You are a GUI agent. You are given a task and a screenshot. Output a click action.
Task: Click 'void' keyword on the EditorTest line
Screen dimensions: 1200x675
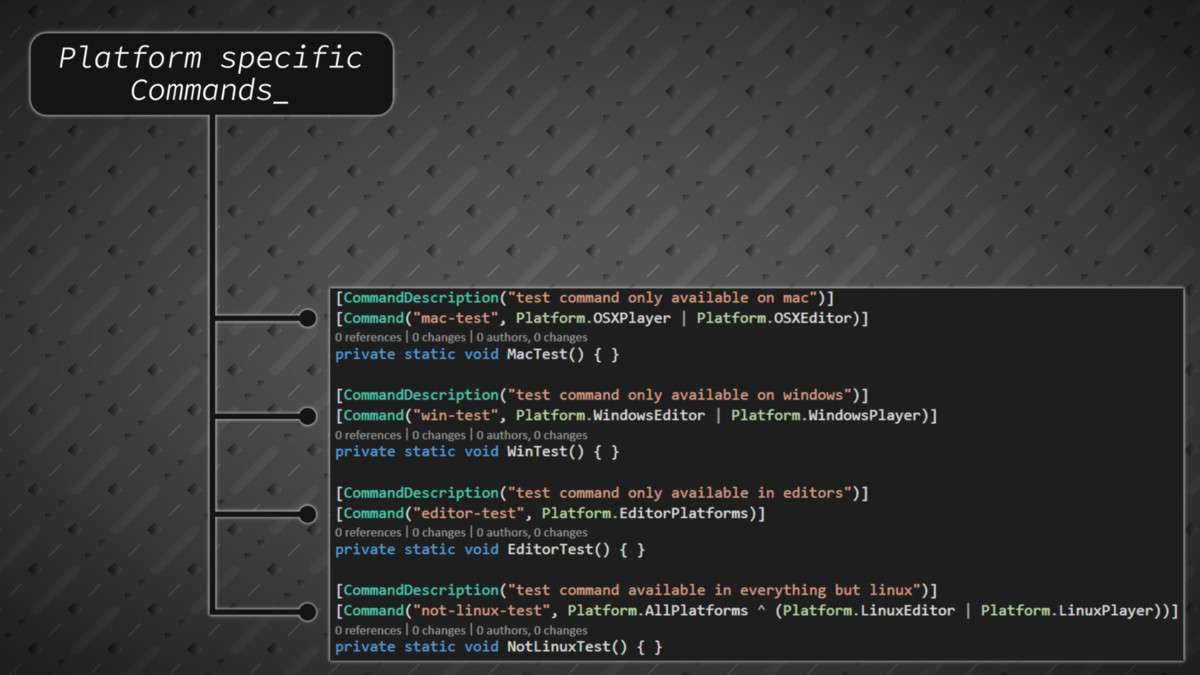coord(481,550)
